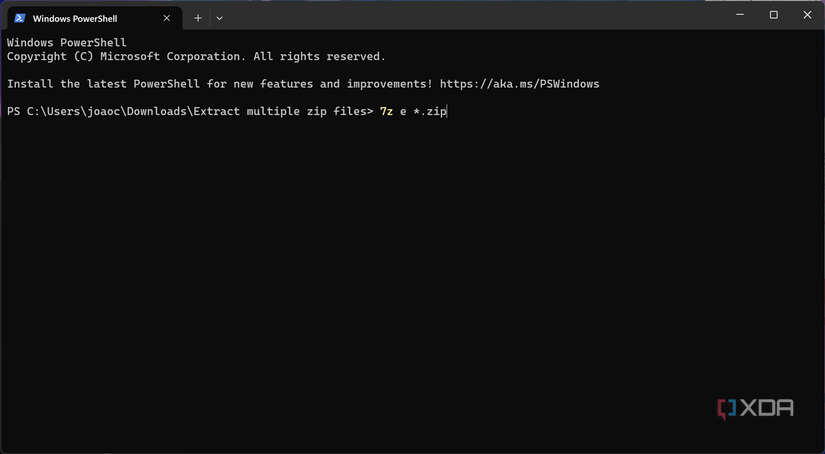This screenshot has height=454, width=825.
Task: Click the PowerShell icon in the tab
Action: point(19,18)
